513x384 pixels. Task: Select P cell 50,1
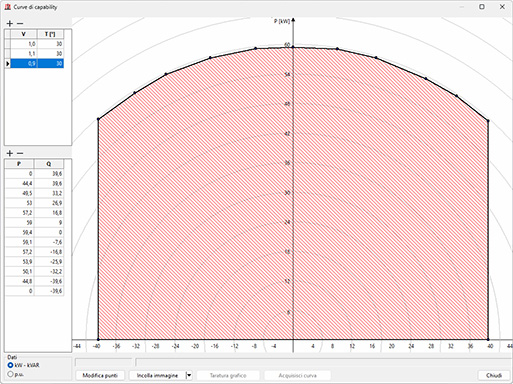pos(19,272)
